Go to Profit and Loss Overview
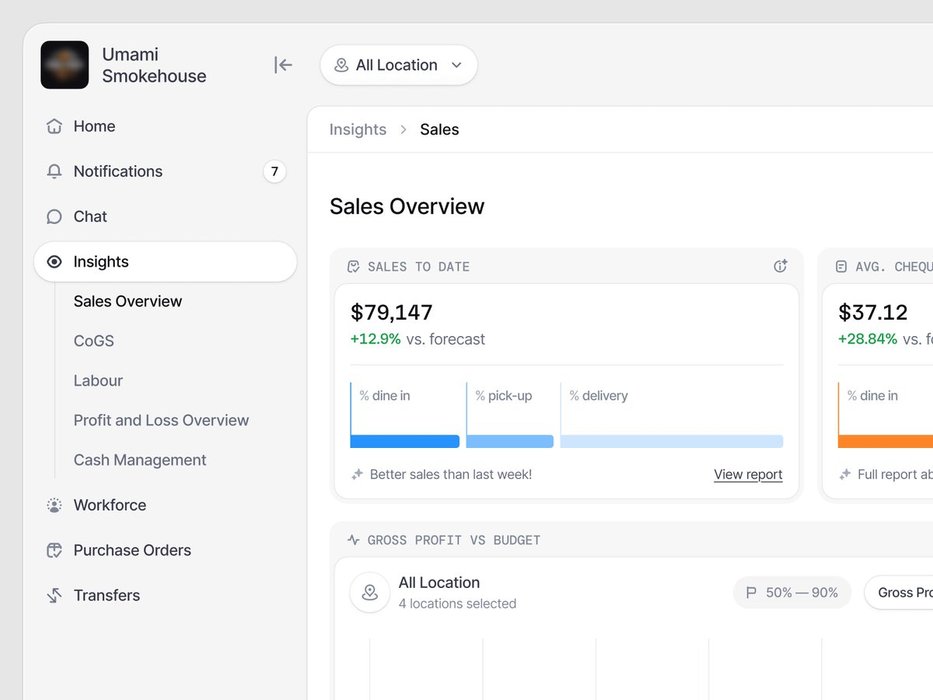The height and width of the screenshot is (700, 933). [161, 420]
